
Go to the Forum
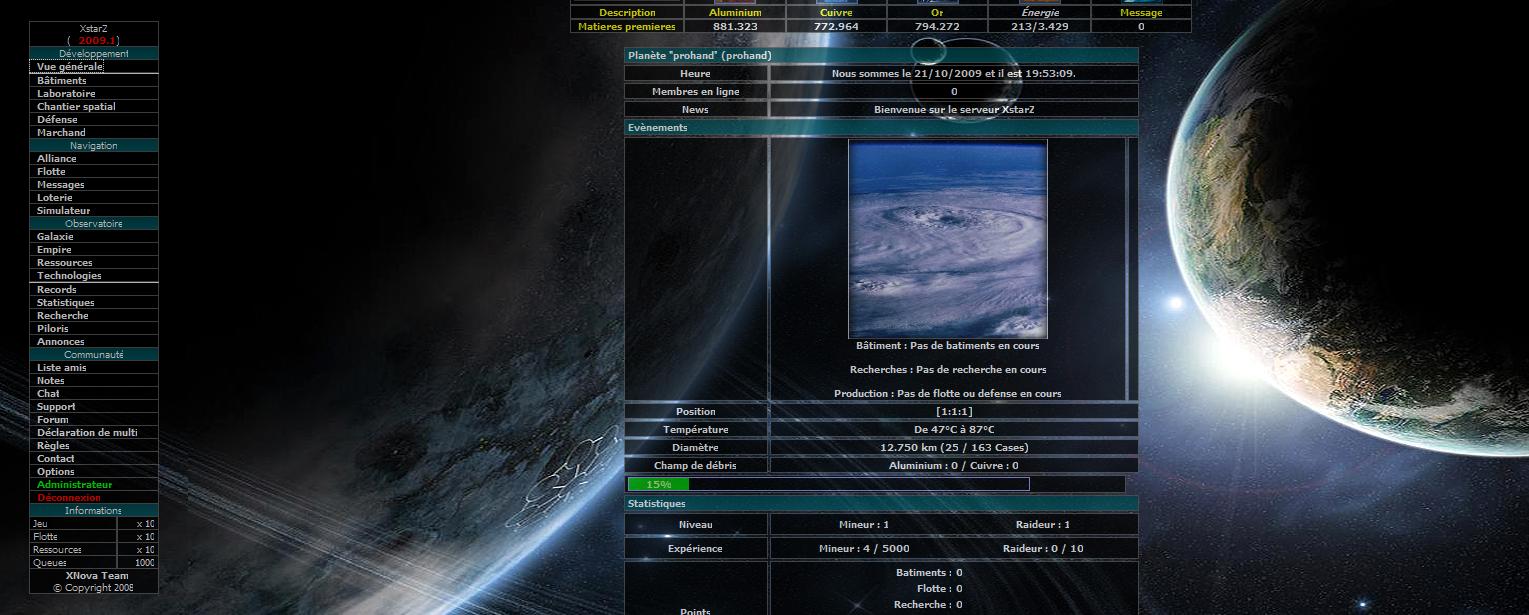click(x=53, y=420)
